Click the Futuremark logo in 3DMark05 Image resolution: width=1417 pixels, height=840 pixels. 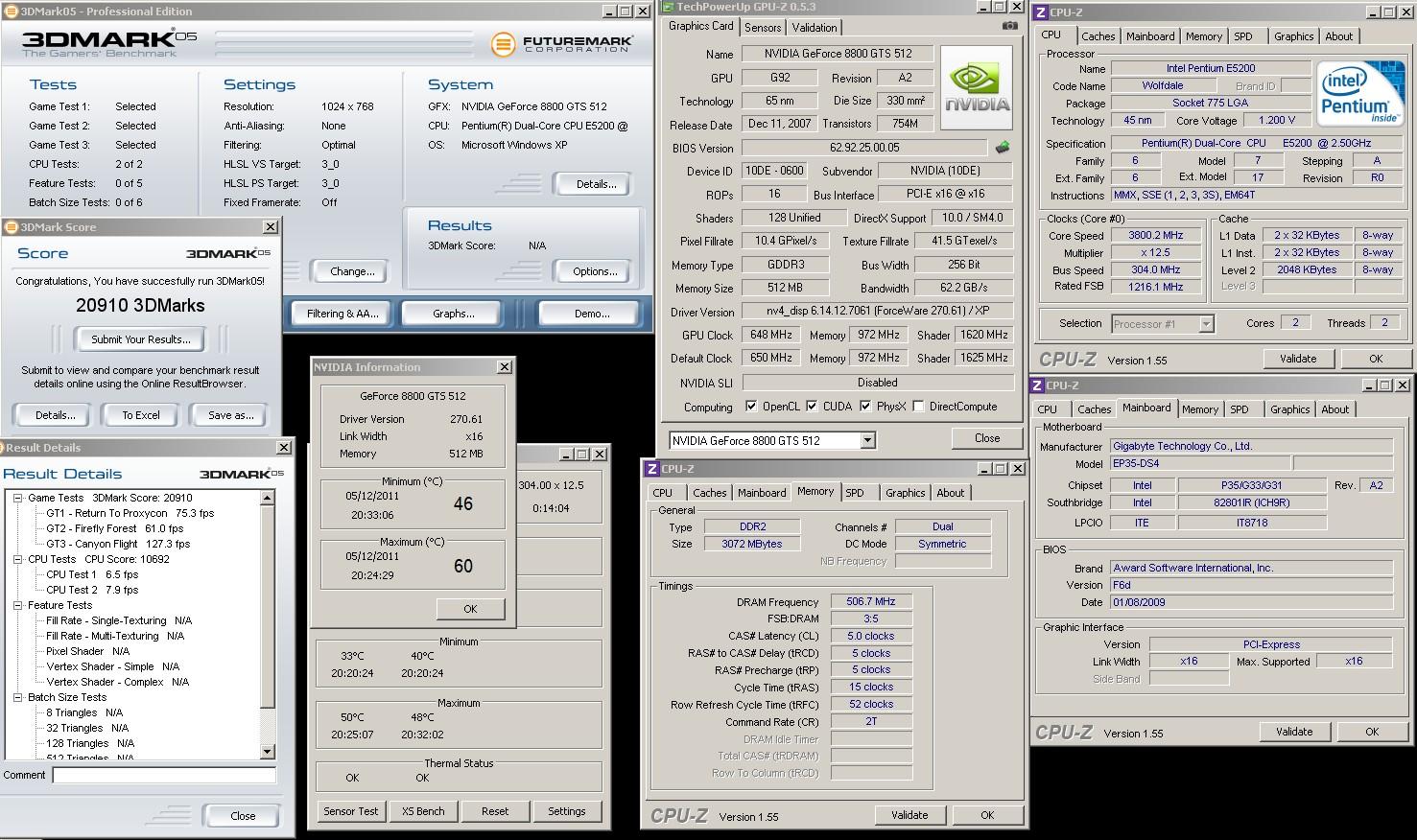[562, 44]
